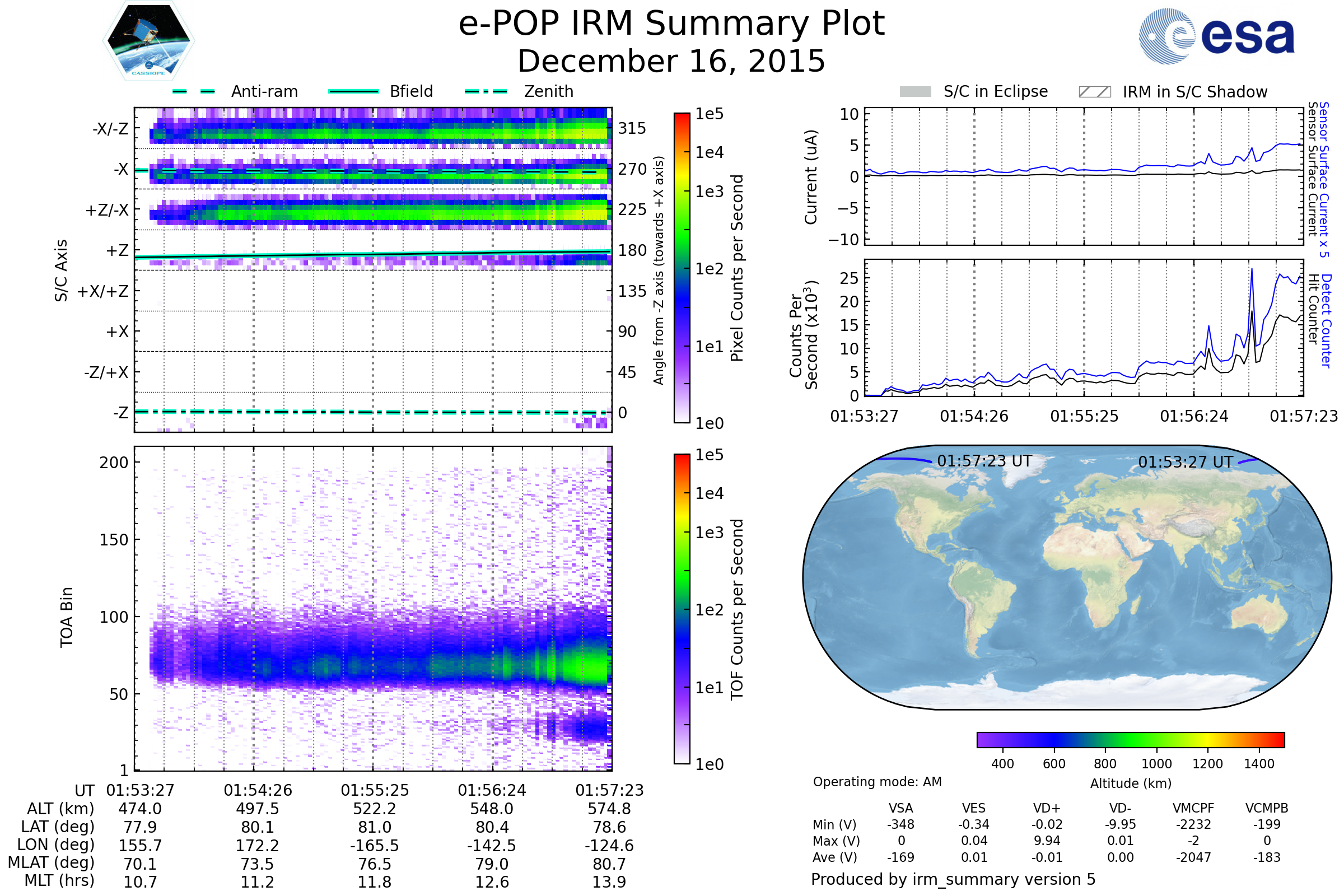Click the IRM in S/C Shadow hatched swatch

coord(1094,92)
